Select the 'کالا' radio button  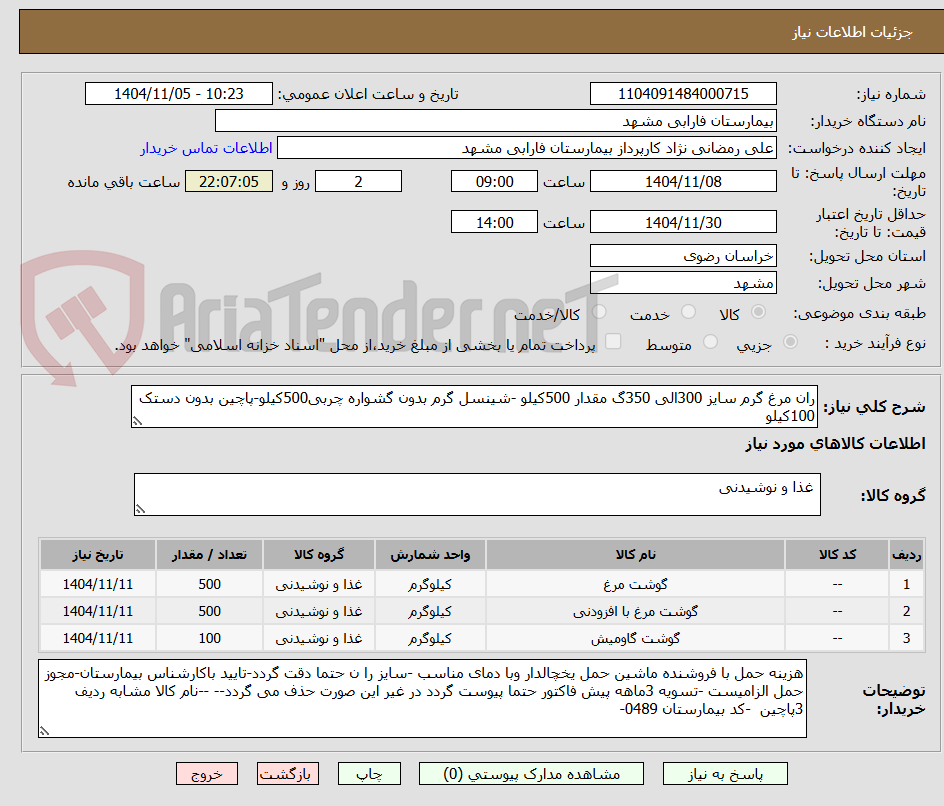click(x=759, y=312)
